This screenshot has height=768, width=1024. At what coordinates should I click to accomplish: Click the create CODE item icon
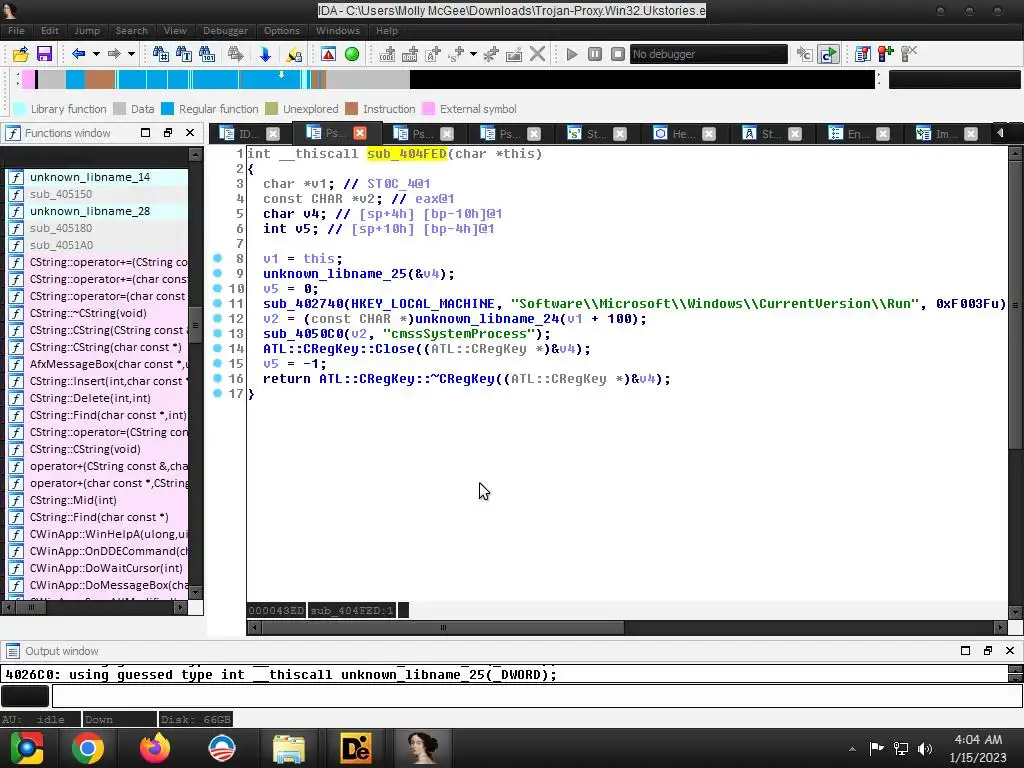point(387,54)
